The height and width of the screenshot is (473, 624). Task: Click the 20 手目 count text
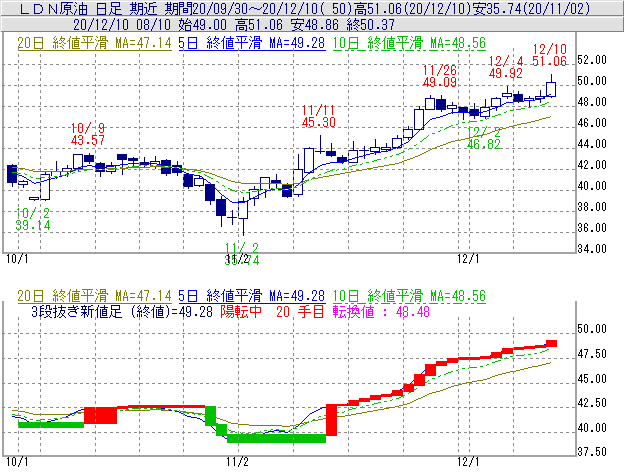(300, 311)
